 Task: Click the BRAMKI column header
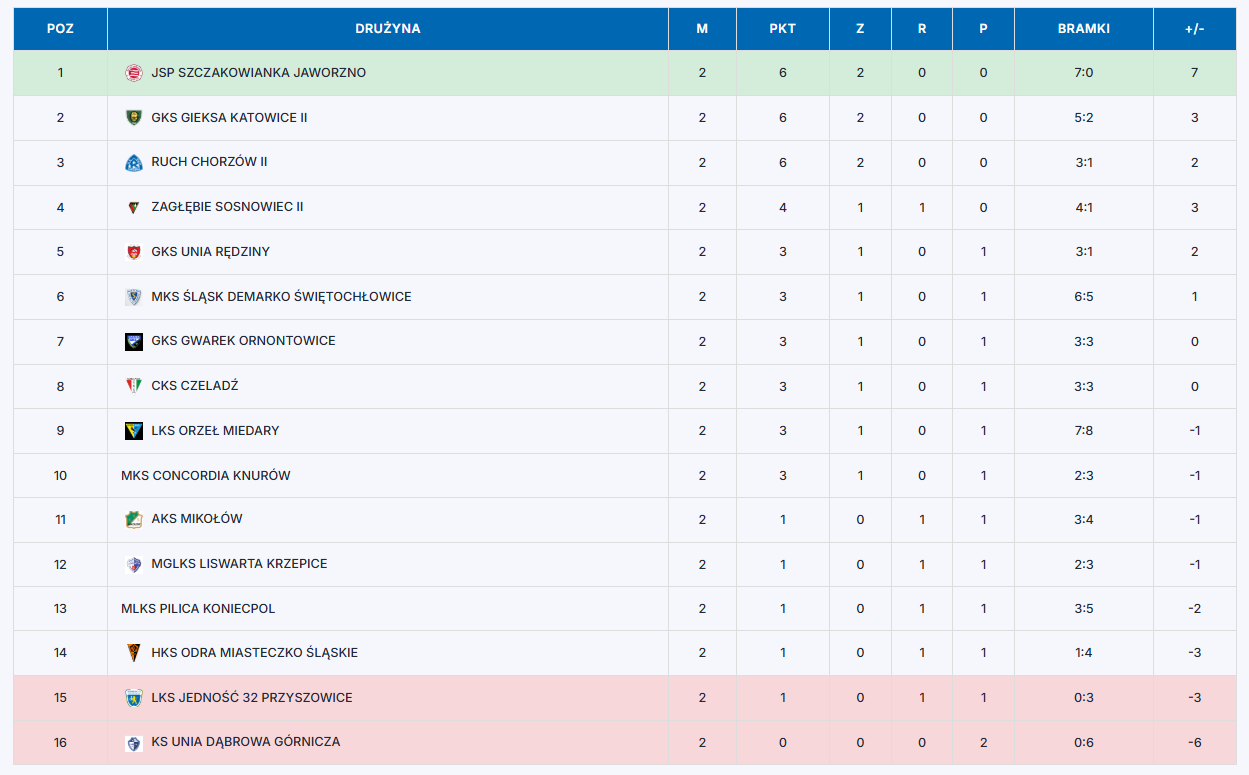point(1084,29)
